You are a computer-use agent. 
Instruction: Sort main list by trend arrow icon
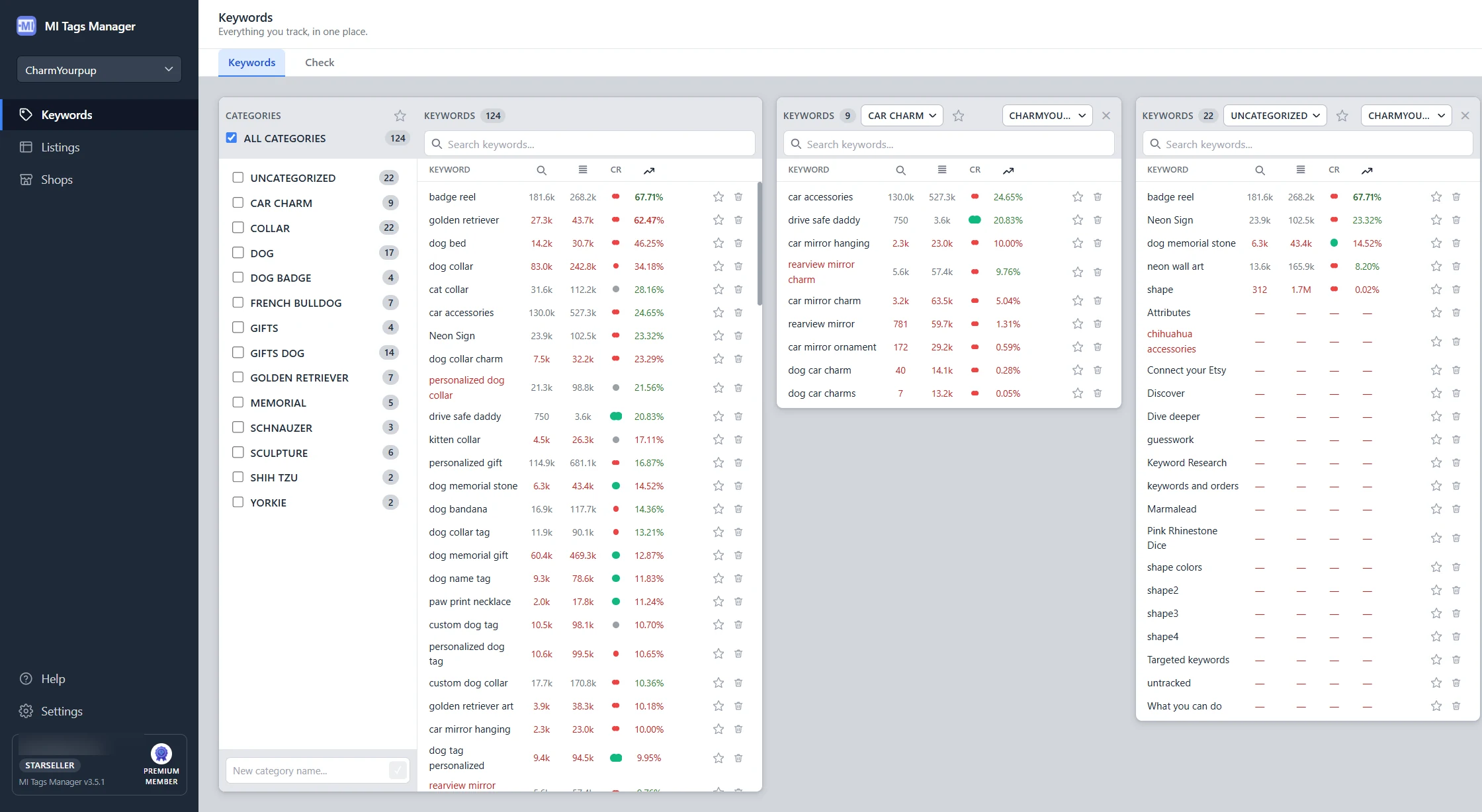[649, 171]
